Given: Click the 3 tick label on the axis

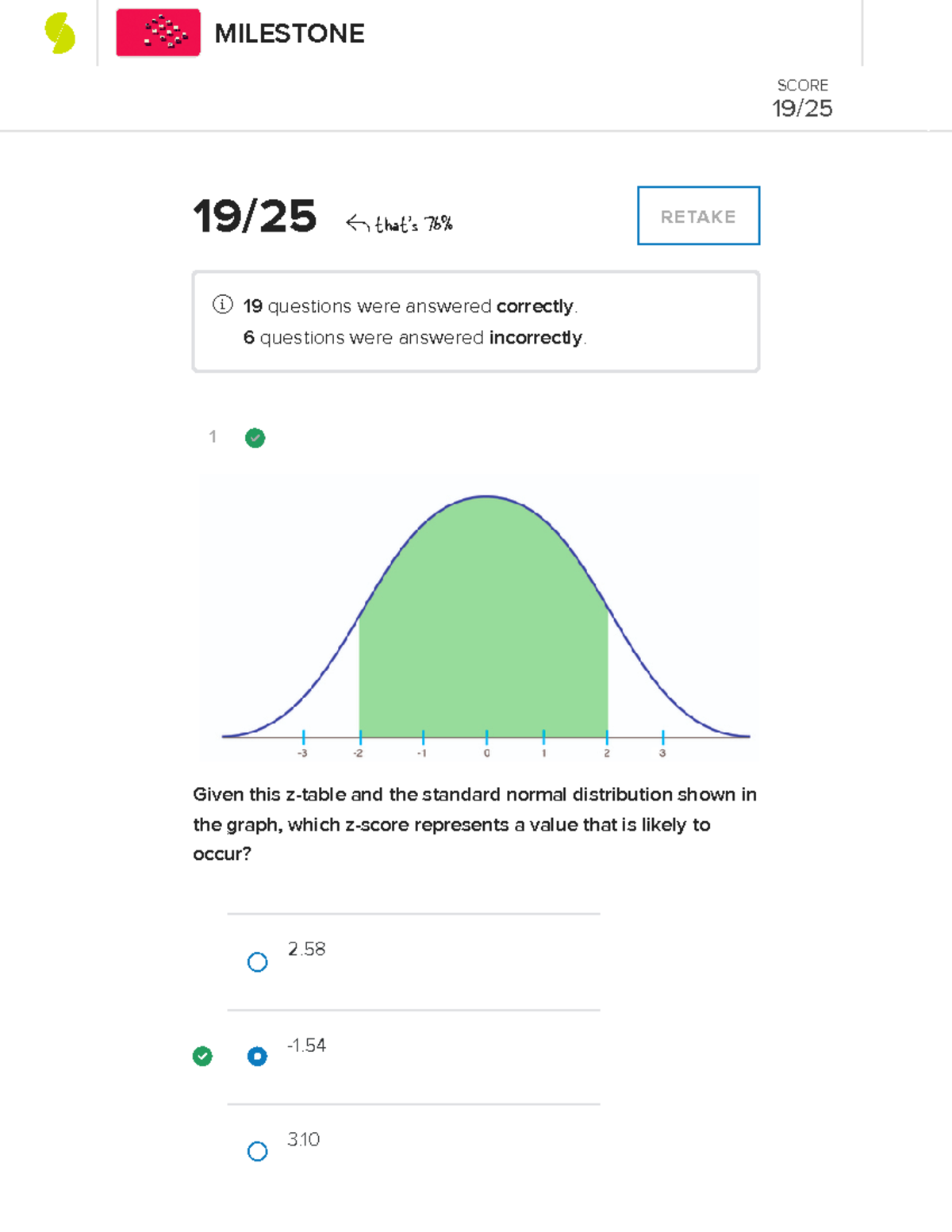Looking at the screenshot, I should coord(662,753).
